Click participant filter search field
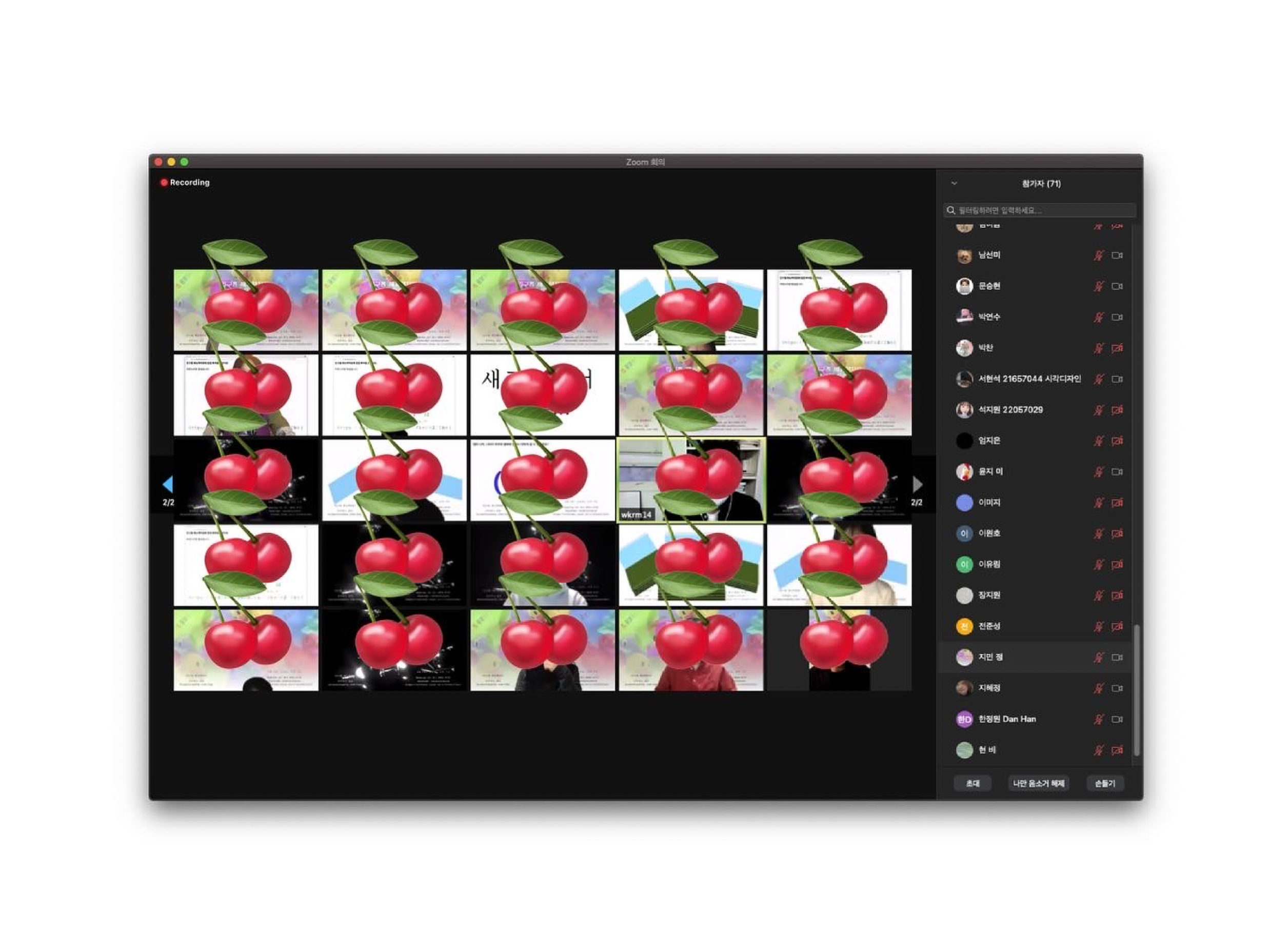1271x952 pixels. pos(1039,210)
